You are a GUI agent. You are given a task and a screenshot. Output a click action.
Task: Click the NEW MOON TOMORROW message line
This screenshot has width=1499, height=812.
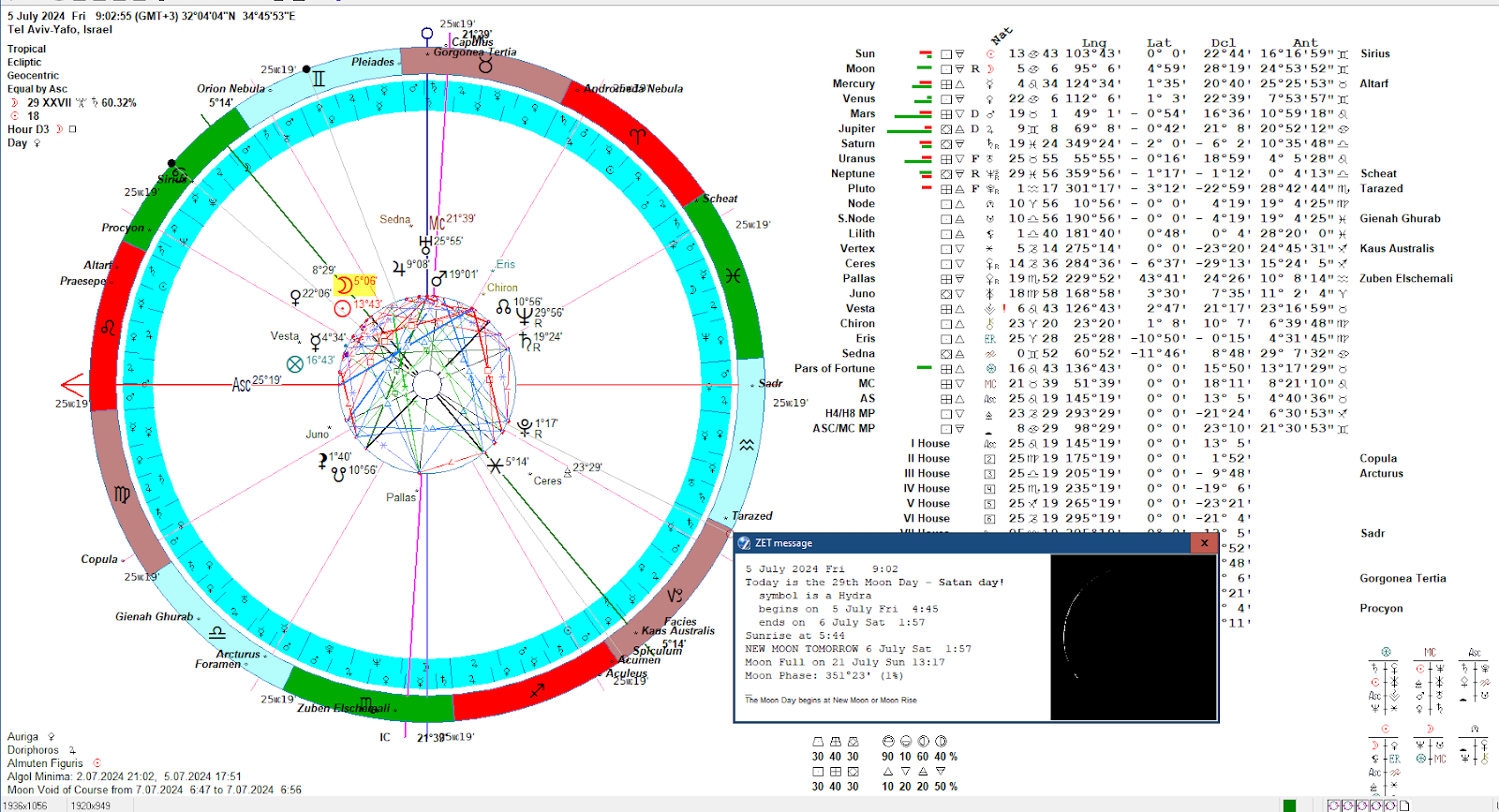click(858, 648)
